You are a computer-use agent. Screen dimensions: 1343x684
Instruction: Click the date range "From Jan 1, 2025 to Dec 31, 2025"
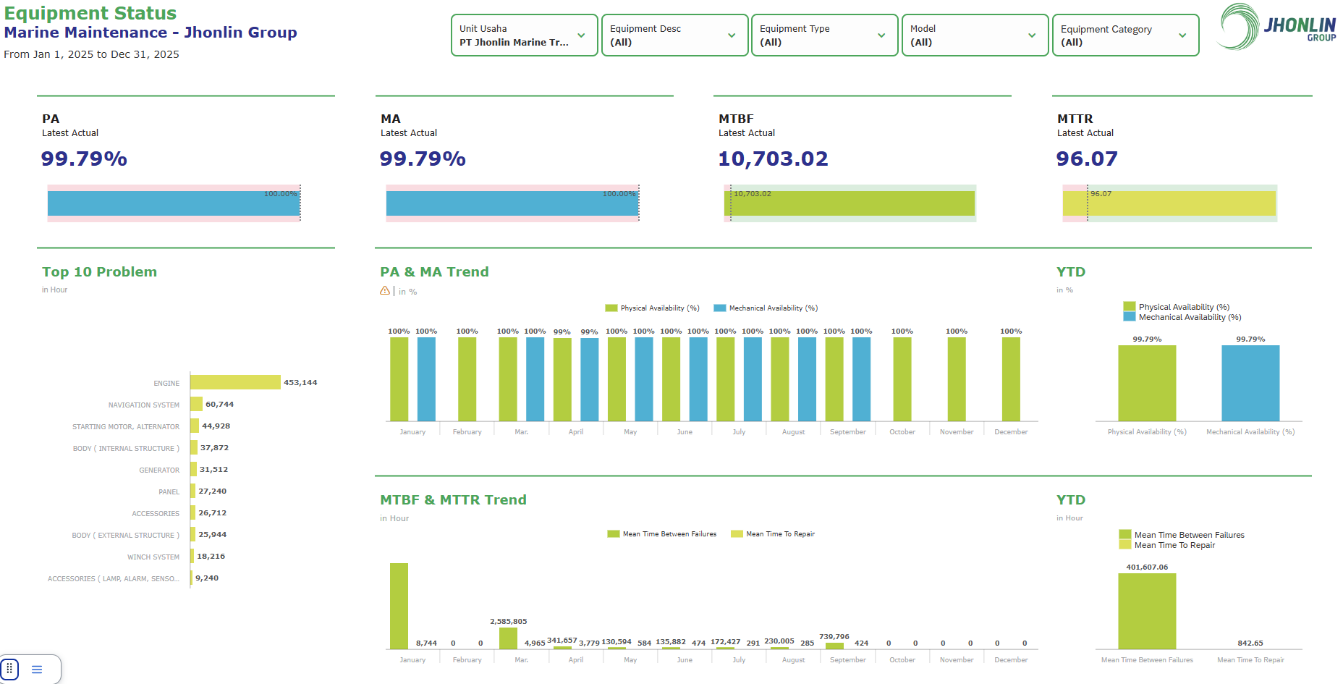coord(92,54)
